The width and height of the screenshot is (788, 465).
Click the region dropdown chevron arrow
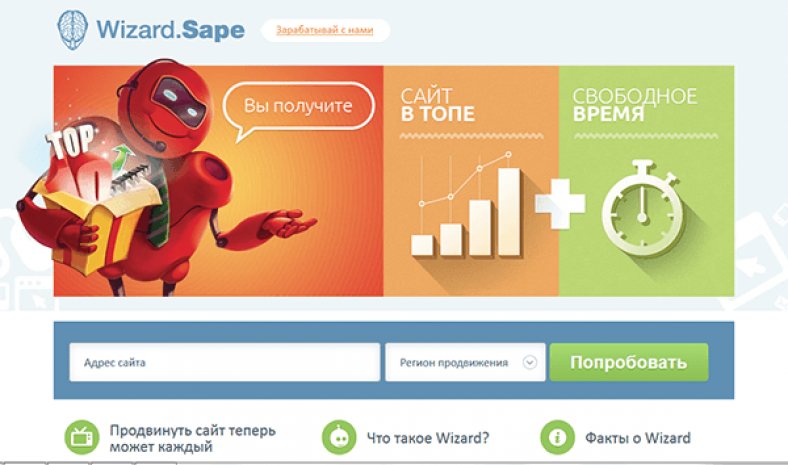coord(530,363)
